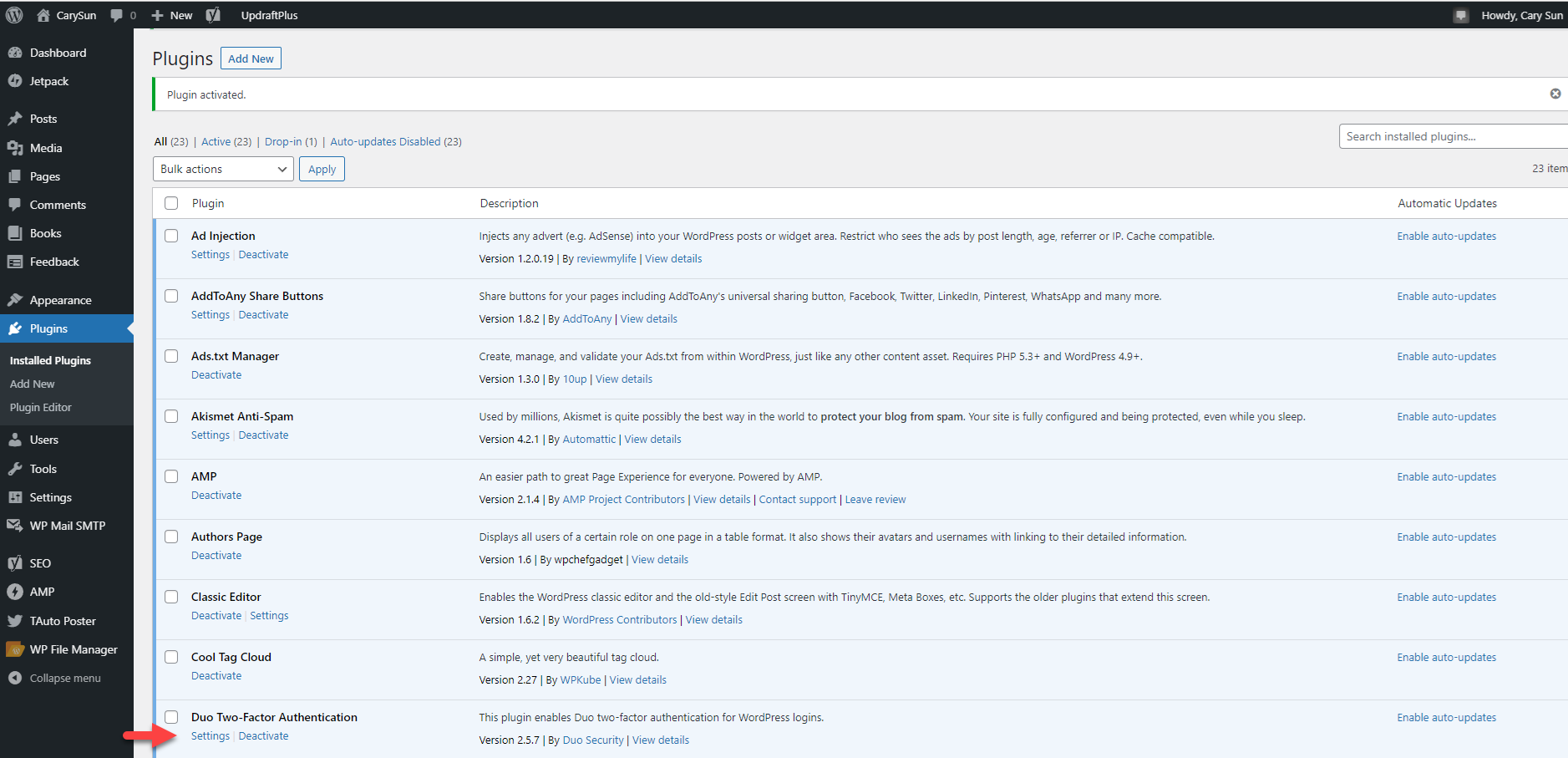
Task: Open the Yoast SEO icon in admin bar
Action: (213, 15)
